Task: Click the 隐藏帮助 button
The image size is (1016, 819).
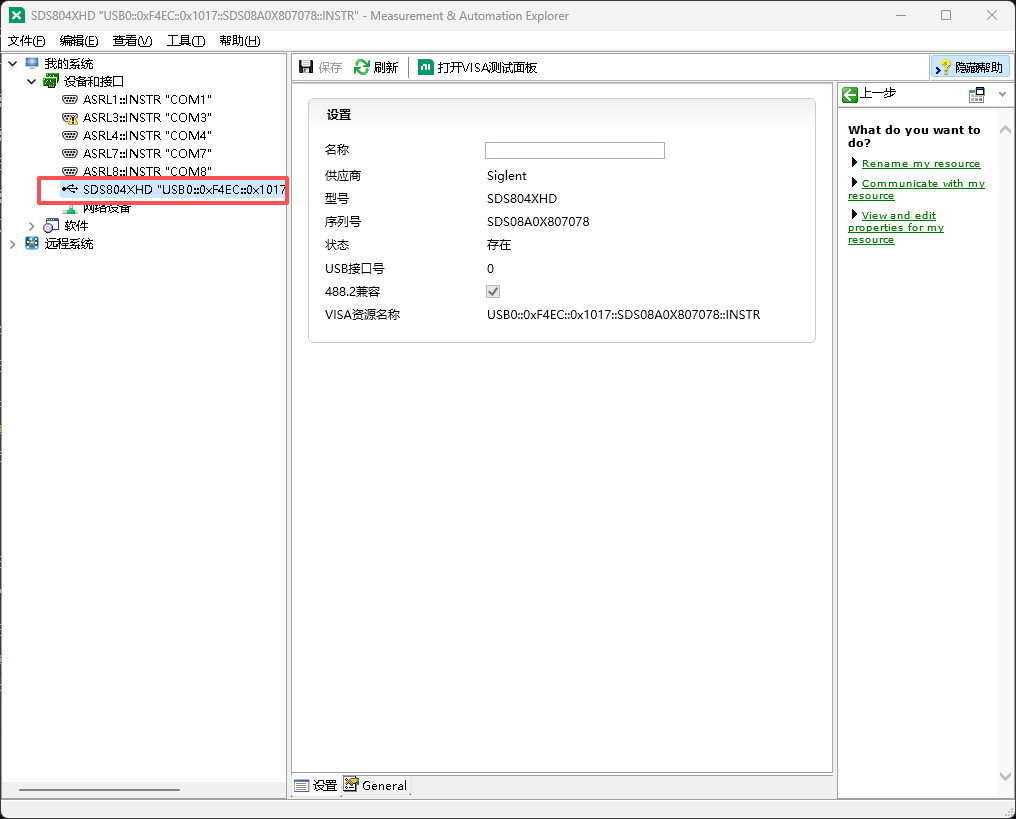Action: 970,67
